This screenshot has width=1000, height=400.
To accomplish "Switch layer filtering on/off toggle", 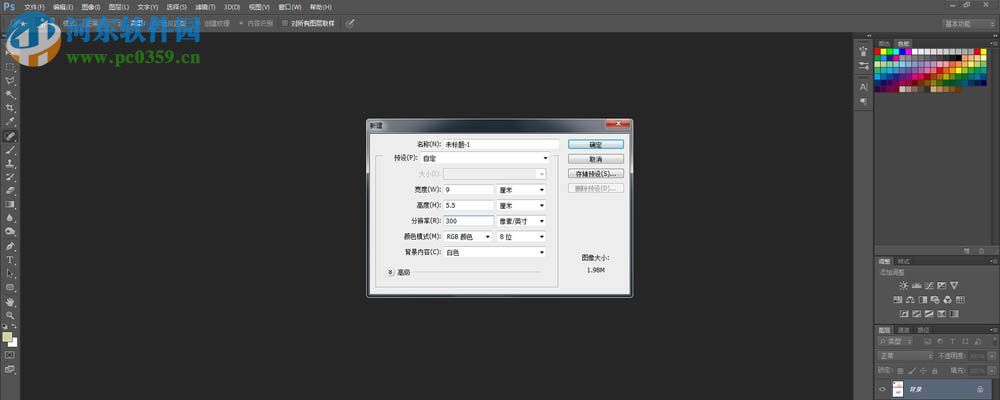I will [995, 341].
